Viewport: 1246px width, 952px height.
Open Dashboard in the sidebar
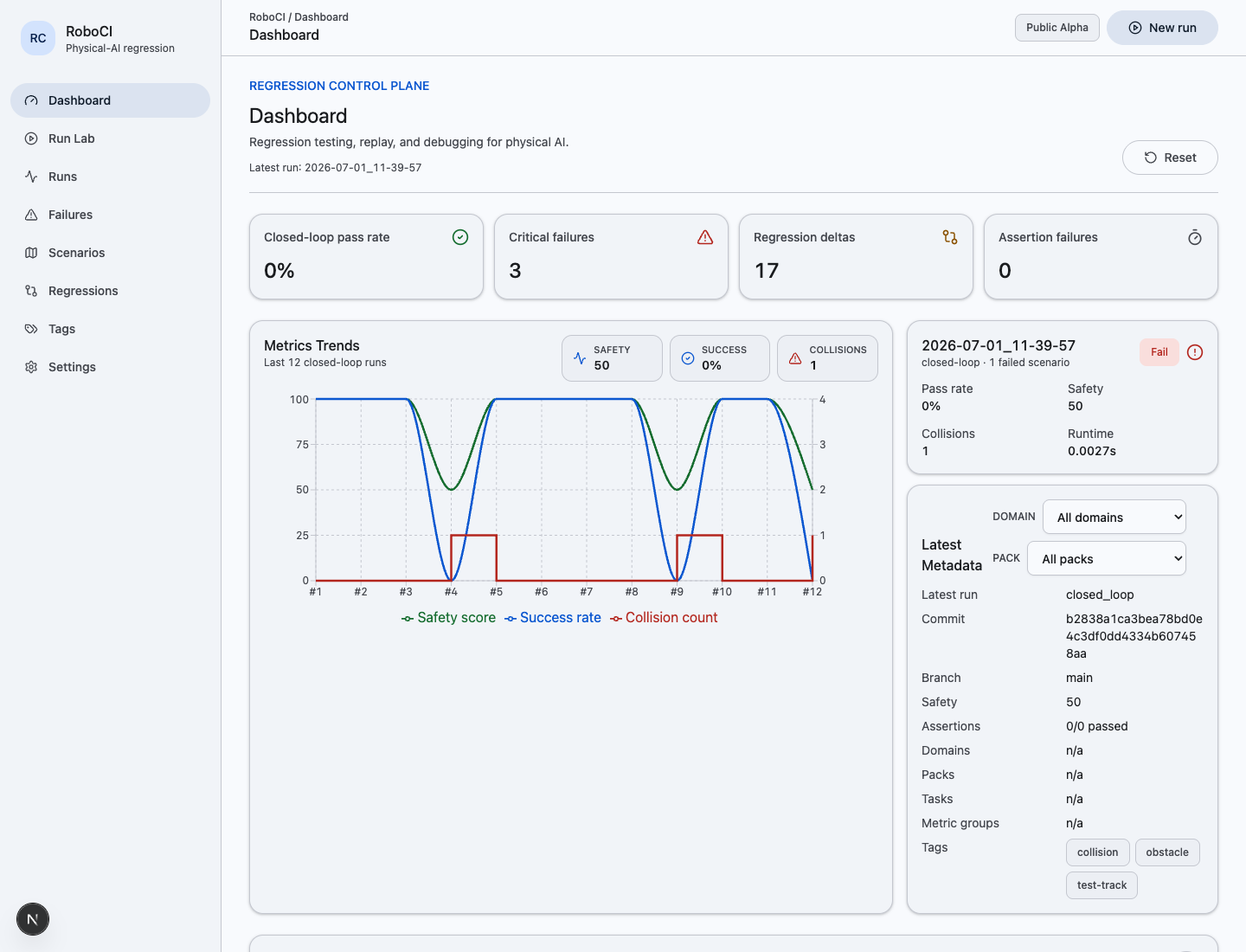pyautogui.click(x=110, y=100)
